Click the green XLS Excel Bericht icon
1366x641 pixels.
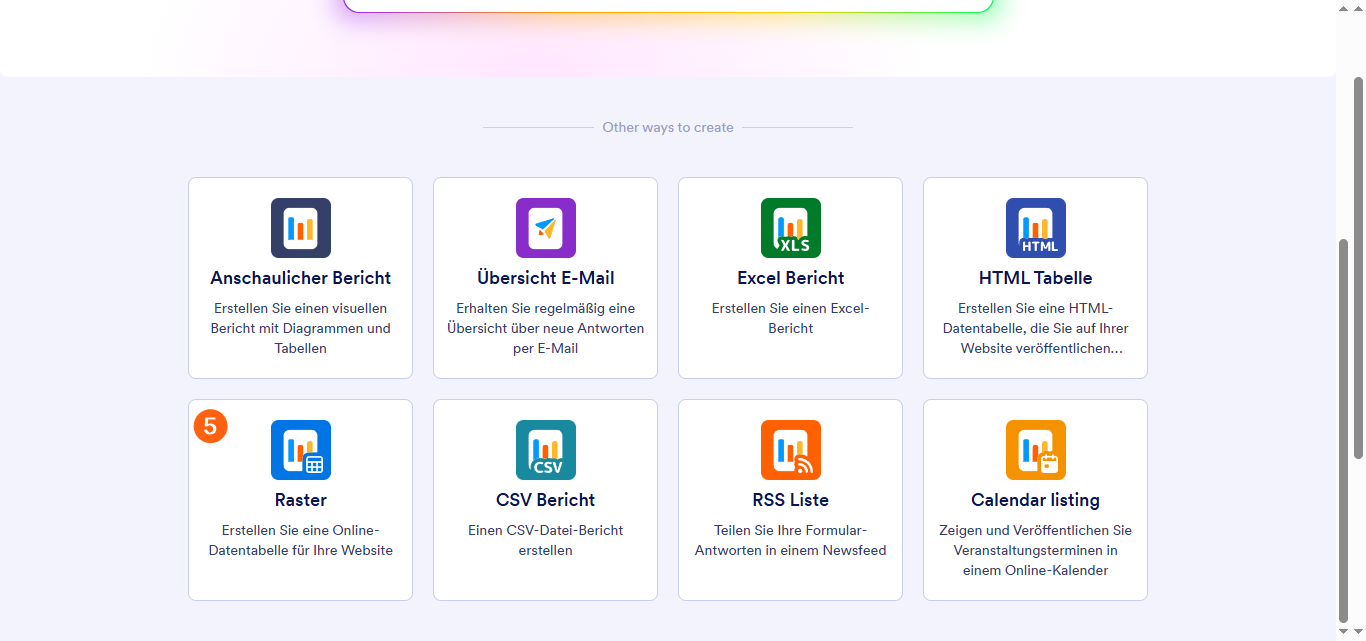[x=790, y=228]
